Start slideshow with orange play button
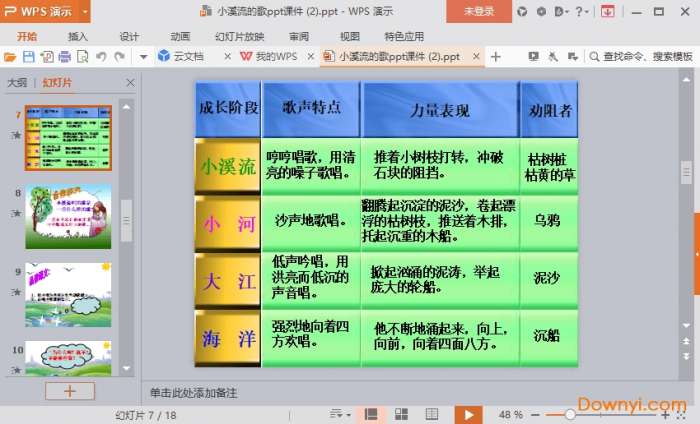Image resolution: width=700 pixels, height=424 pixels. [x=467, y=414]
